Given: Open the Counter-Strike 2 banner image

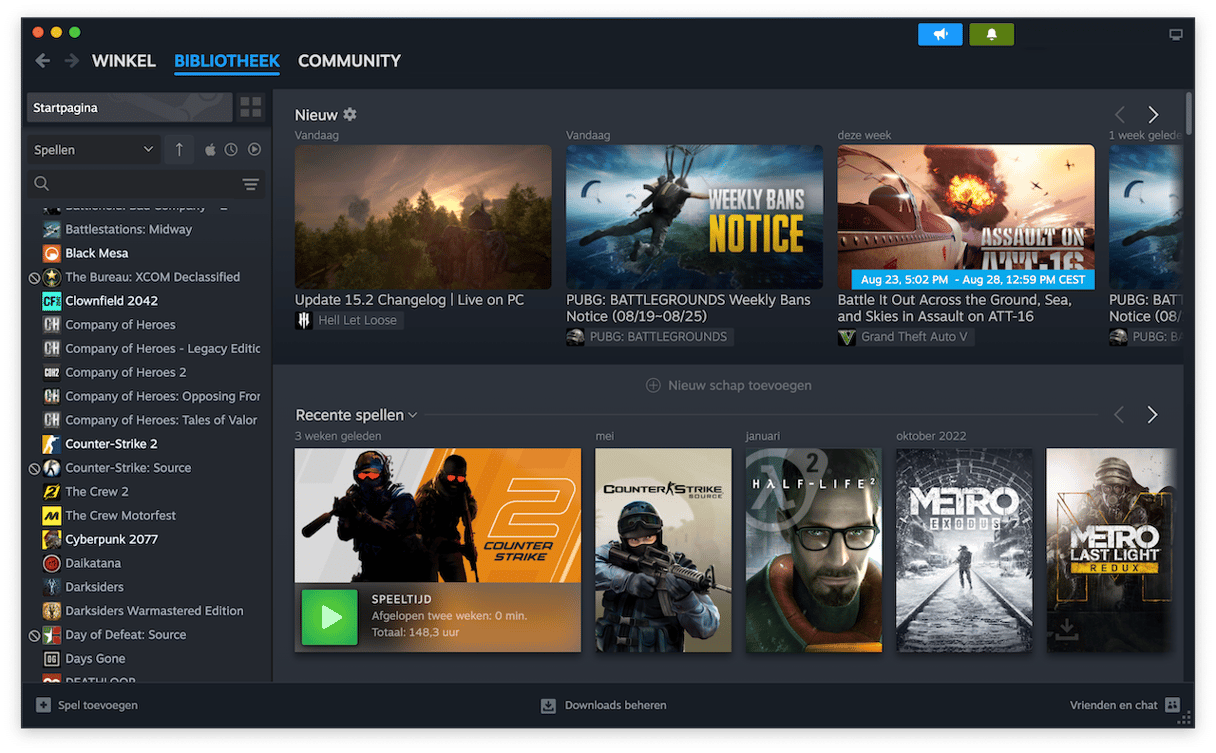Looking at the screenshot, I should point(437,515).
